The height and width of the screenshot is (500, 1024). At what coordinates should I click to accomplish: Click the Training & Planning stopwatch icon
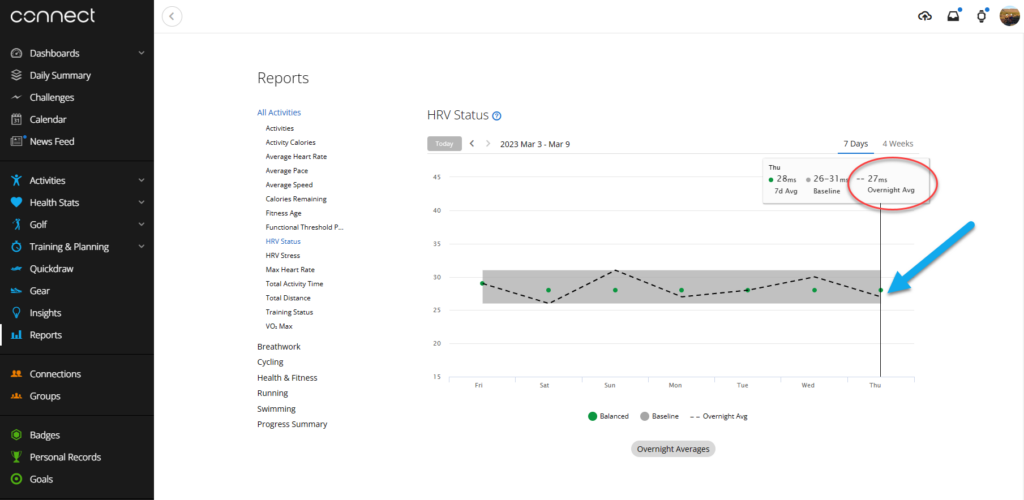pyautogui.click(x=17, y=247)
